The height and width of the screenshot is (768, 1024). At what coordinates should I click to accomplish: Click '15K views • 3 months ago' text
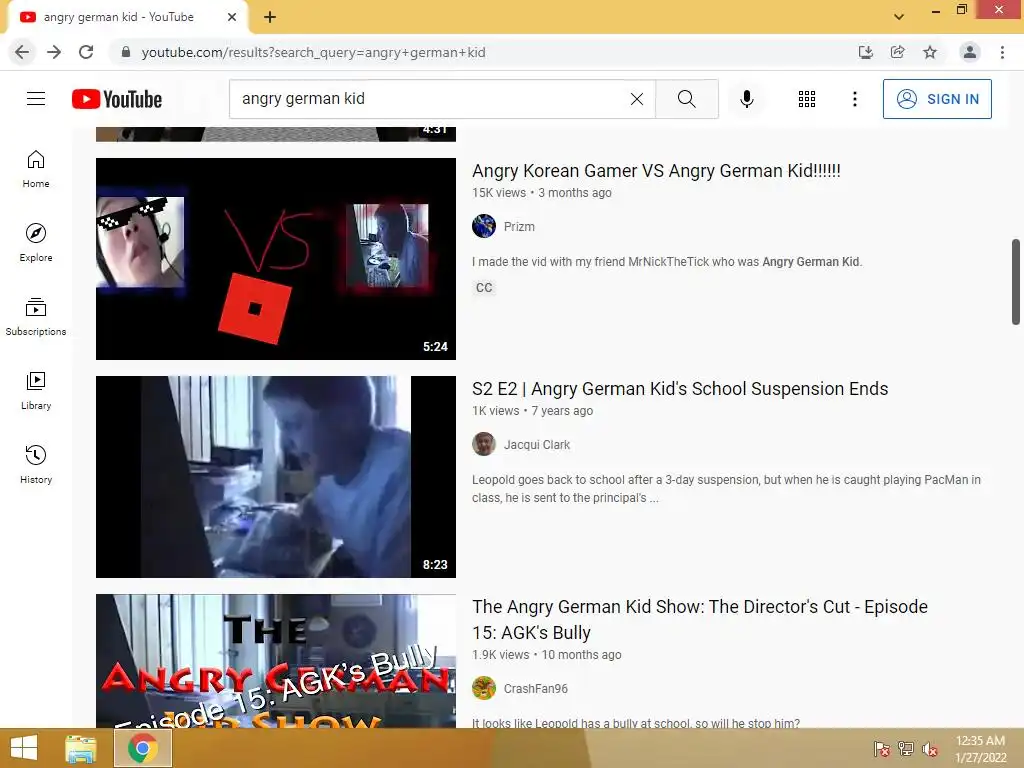click(x=542, y=193)
